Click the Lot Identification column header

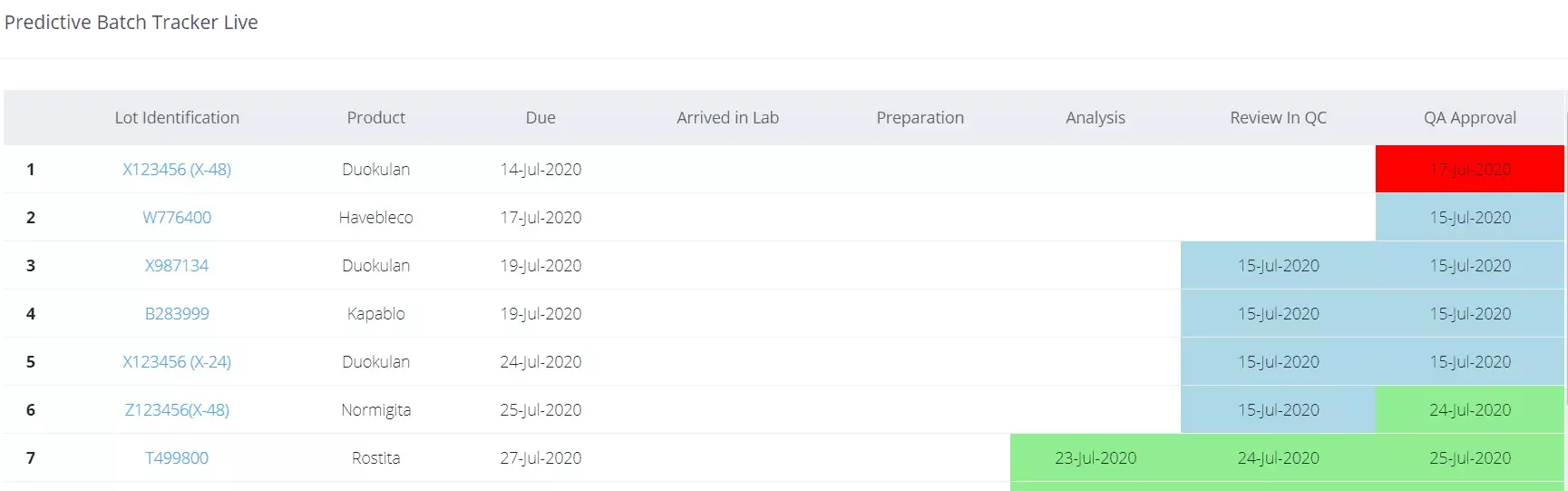tap(177, 118)
